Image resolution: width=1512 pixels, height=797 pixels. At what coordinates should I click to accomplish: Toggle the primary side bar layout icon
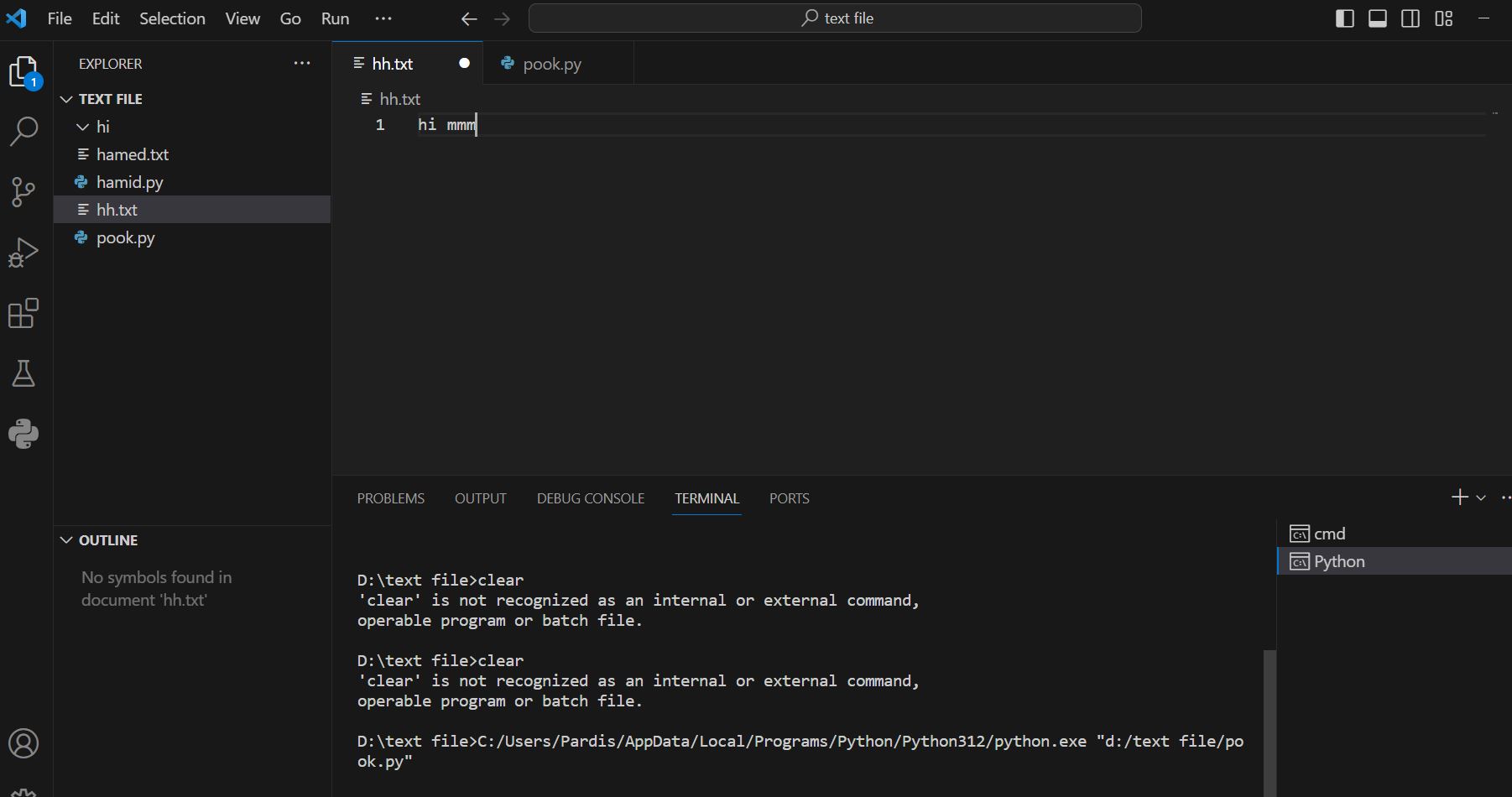pyautogui.click(x=1344, y=18)
